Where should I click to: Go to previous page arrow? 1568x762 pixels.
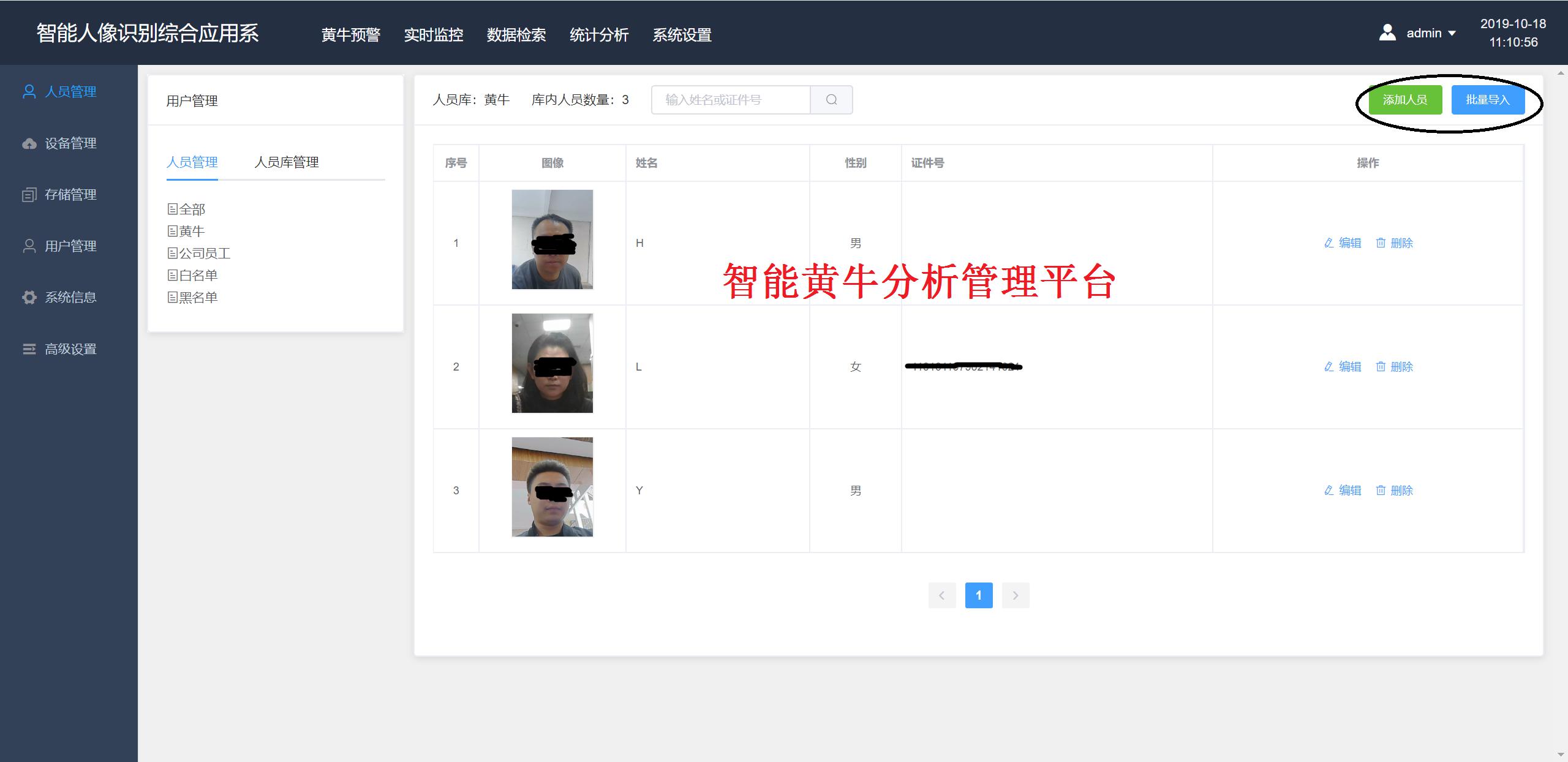coord(942,595)
